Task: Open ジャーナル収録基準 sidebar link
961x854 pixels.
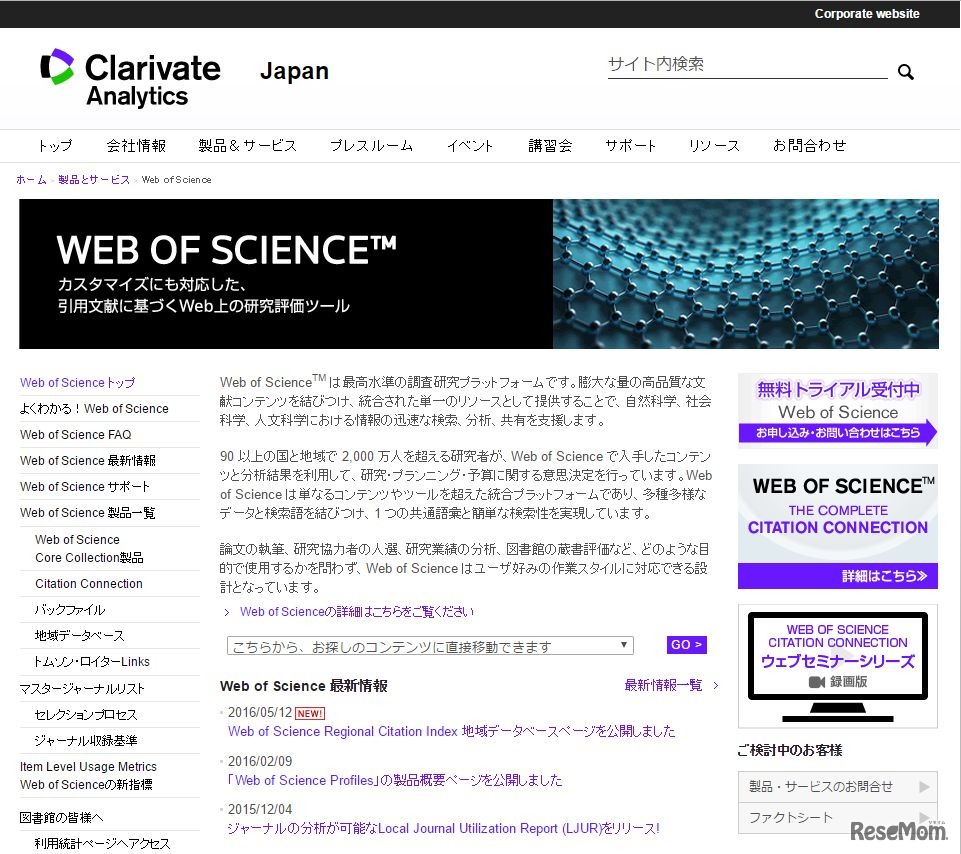Action: point(86,741)
